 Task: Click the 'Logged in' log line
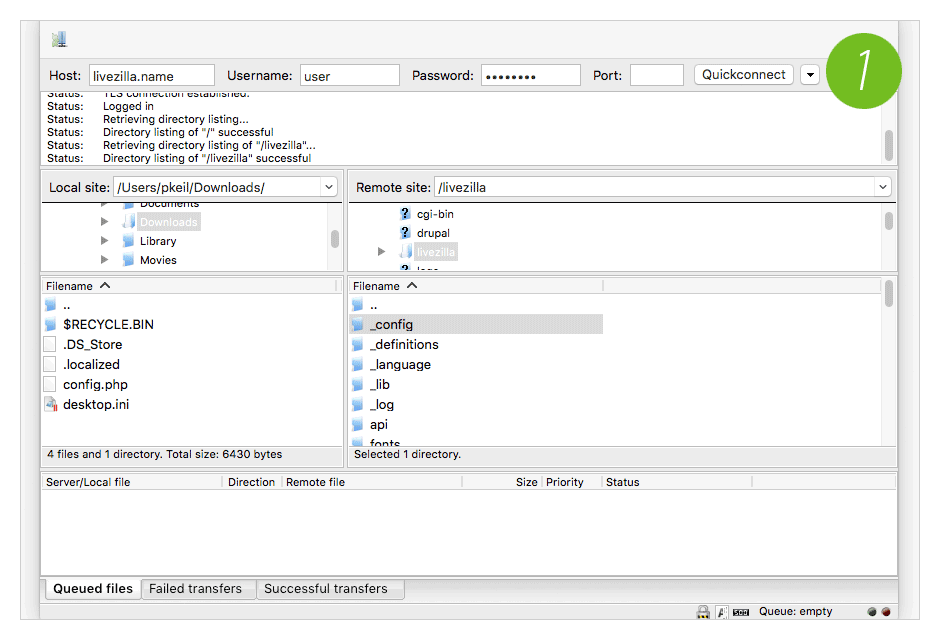point(128,106)
